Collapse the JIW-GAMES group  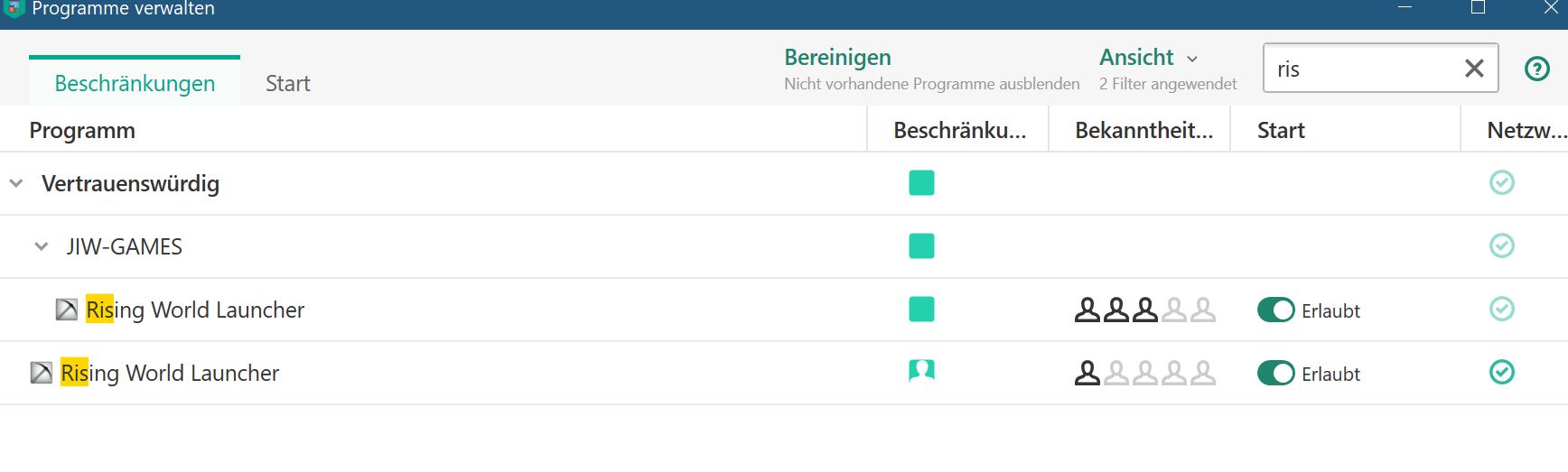point(41,246)
